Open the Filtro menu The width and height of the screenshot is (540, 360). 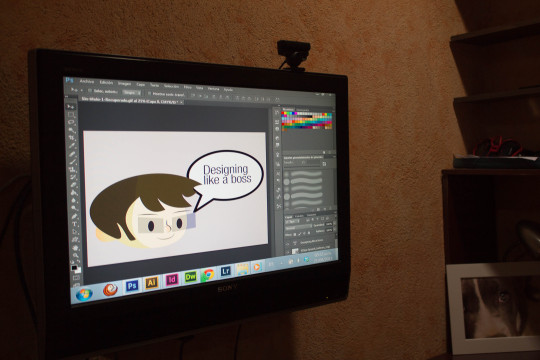point(187,87)
